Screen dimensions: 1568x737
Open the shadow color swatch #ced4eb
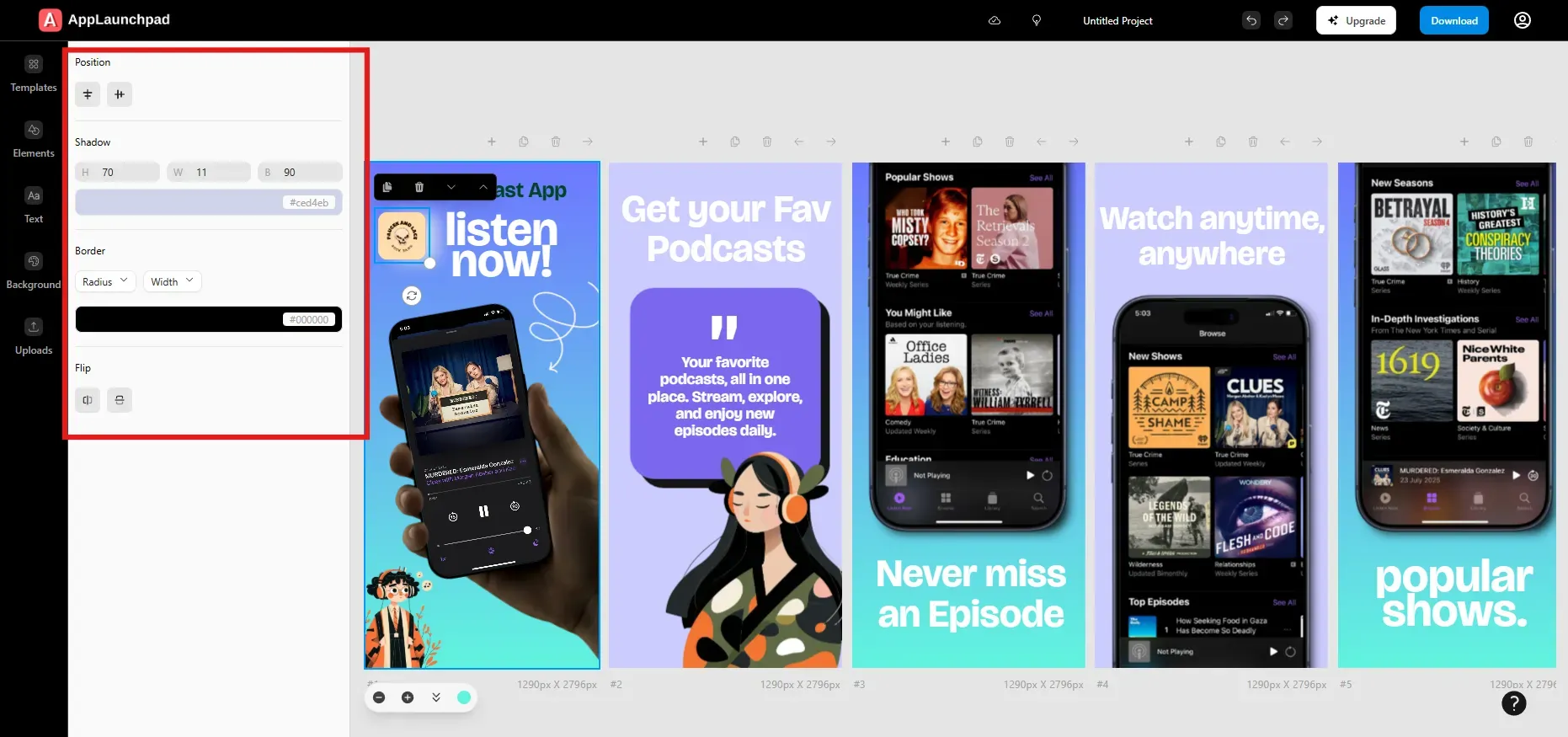tap(209, 202)
